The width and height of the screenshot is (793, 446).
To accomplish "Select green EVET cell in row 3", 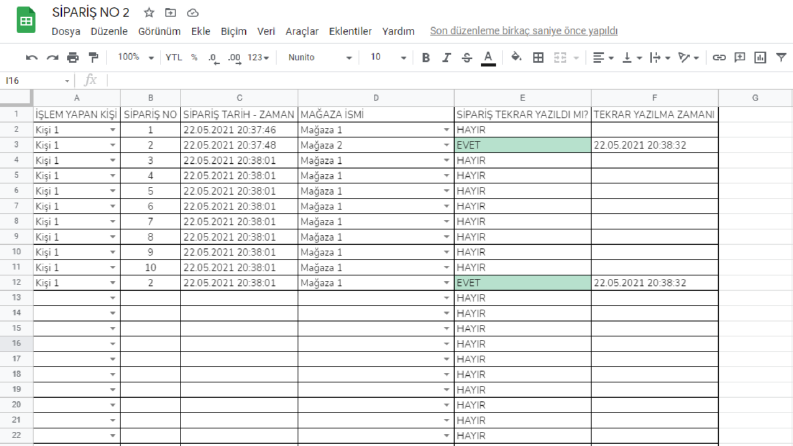I will [522, 145].
